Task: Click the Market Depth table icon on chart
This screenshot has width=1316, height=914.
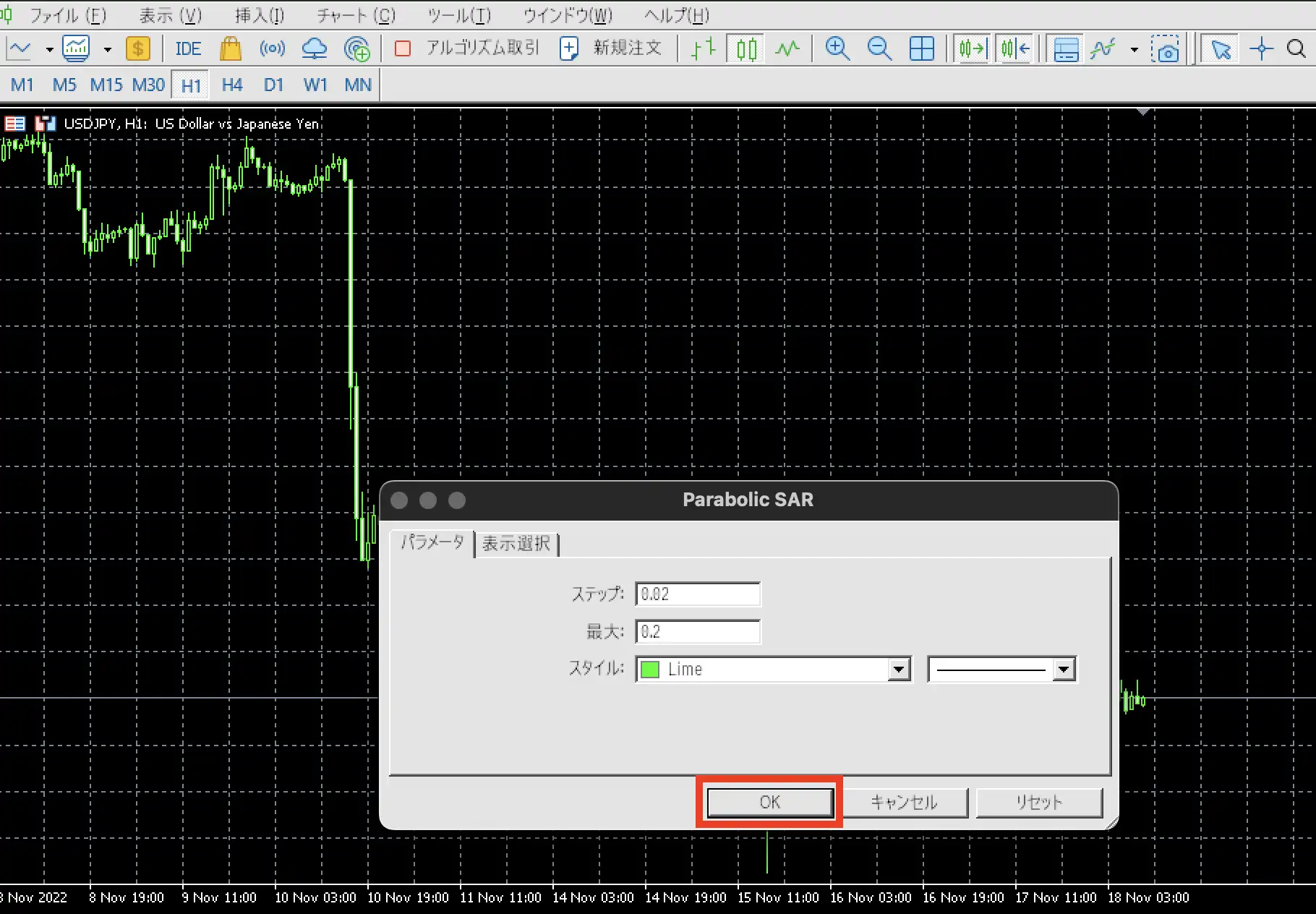Action: click(x=15, y=124)
